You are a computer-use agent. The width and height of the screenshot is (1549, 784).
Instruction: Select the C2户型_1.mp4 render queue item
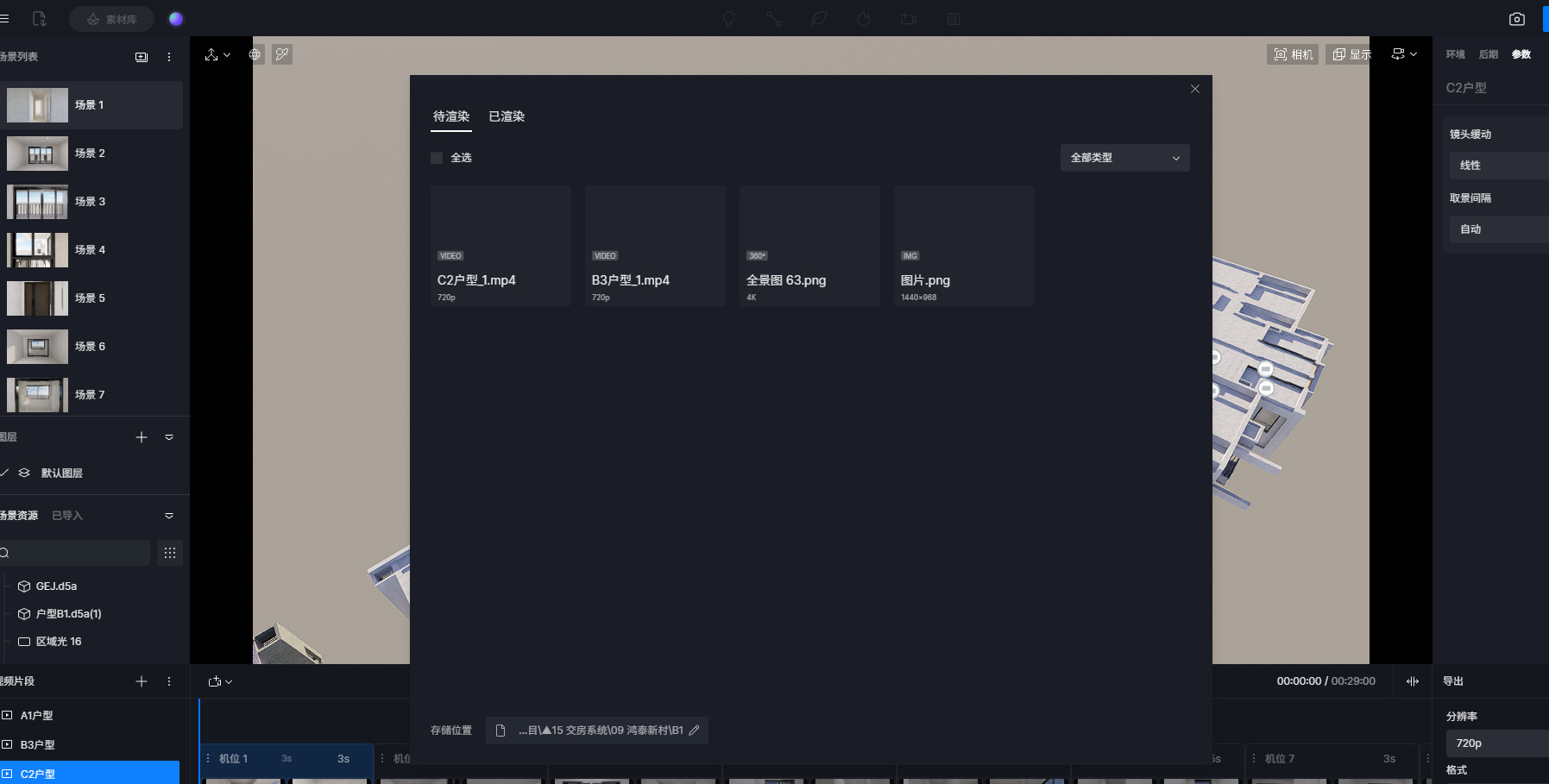(x=501, y=246)
